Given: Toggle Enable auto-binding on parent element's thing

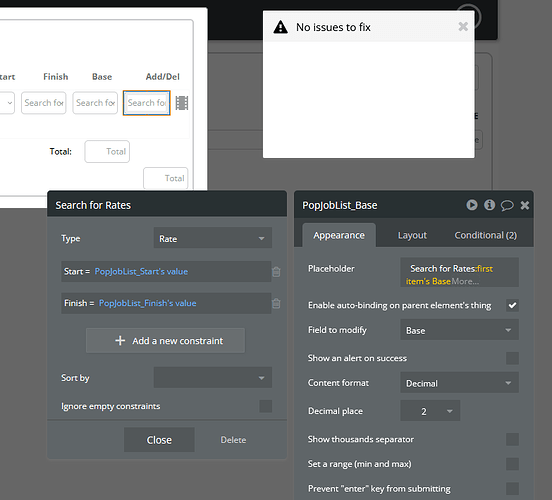Looking at the screenshot, I should tap(512, 305).
